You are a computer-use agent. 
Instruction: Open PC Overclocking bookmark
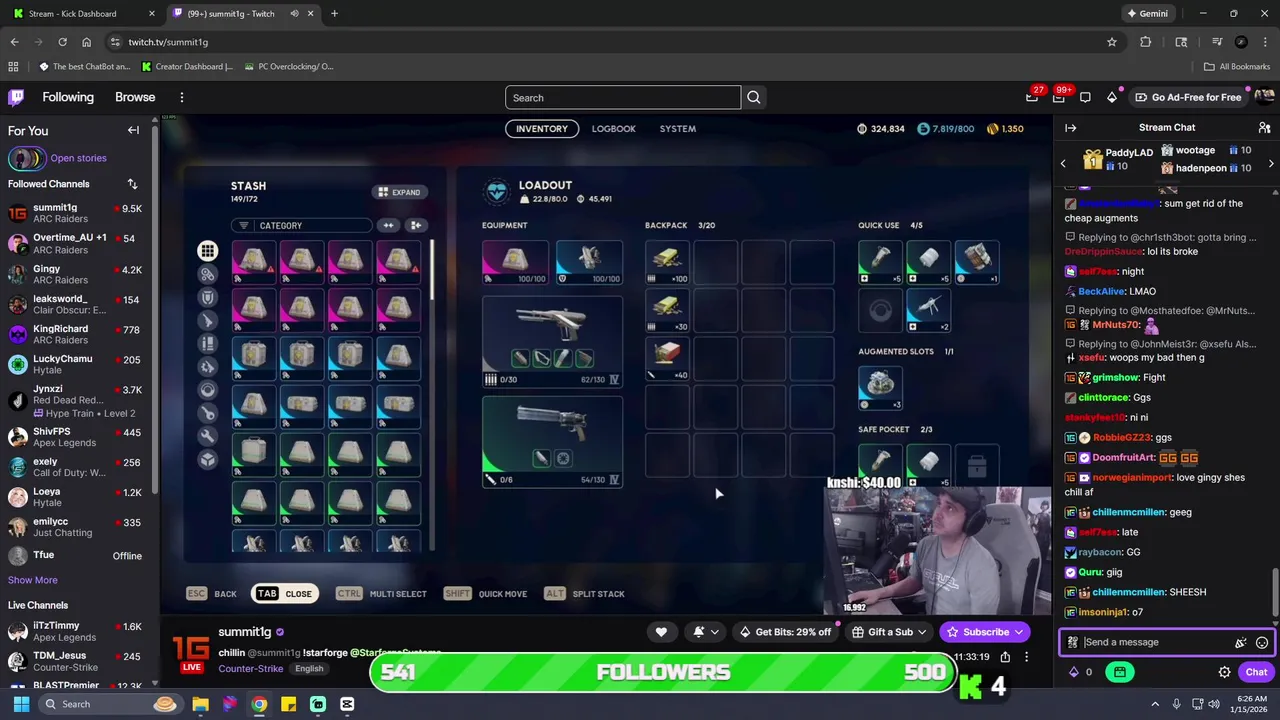[x=289, y=66]
